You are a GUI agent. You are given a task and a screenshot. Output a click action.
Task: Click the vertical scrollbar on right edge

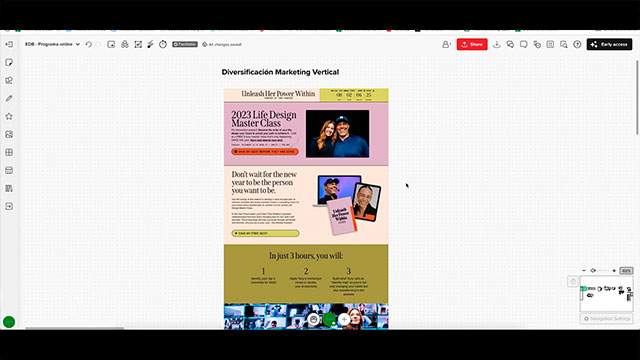tap(638, 97)
